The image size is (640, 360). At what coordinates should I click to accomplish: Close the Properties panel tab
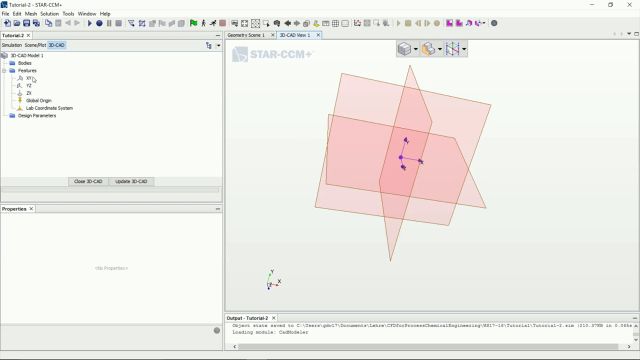pyautogui.click(x=31, y=209)
